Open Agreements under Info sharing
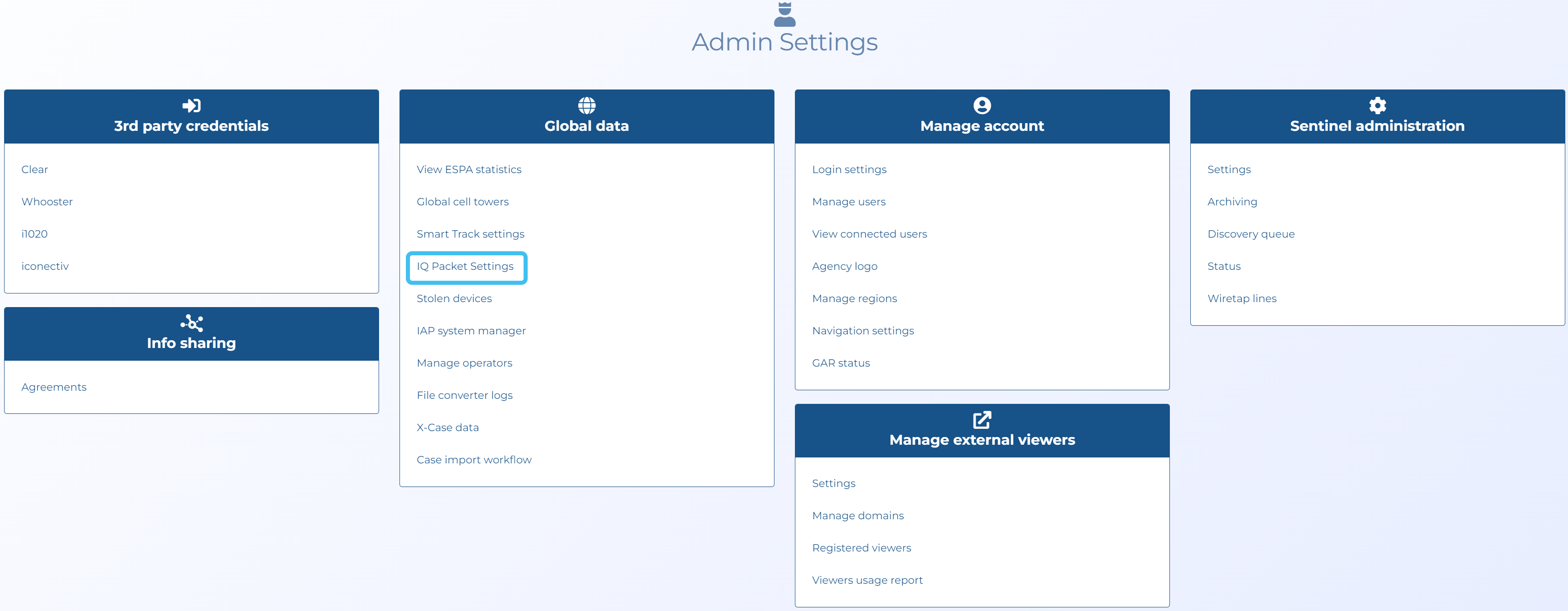Screen dimensions: 1568x611 [x=54, y=387]
